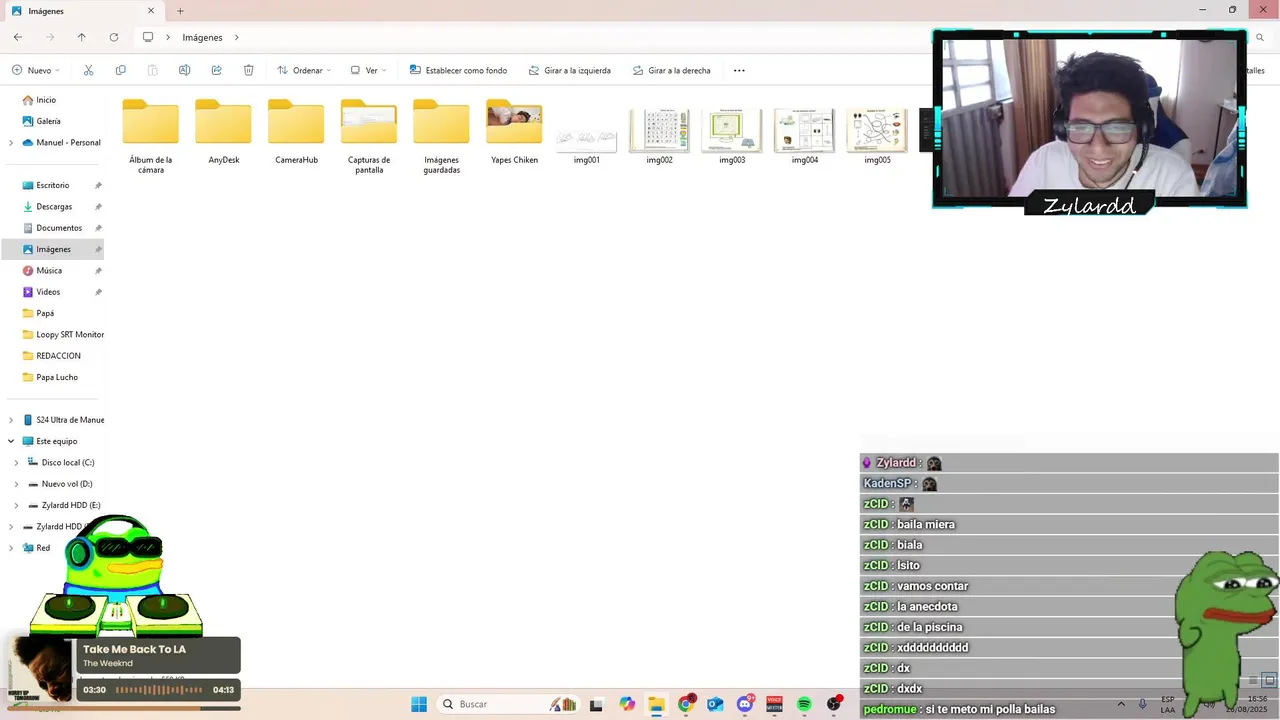Select the img005 thumbnail
This screenshot has width=1280, height=720.
pos(877,133)
